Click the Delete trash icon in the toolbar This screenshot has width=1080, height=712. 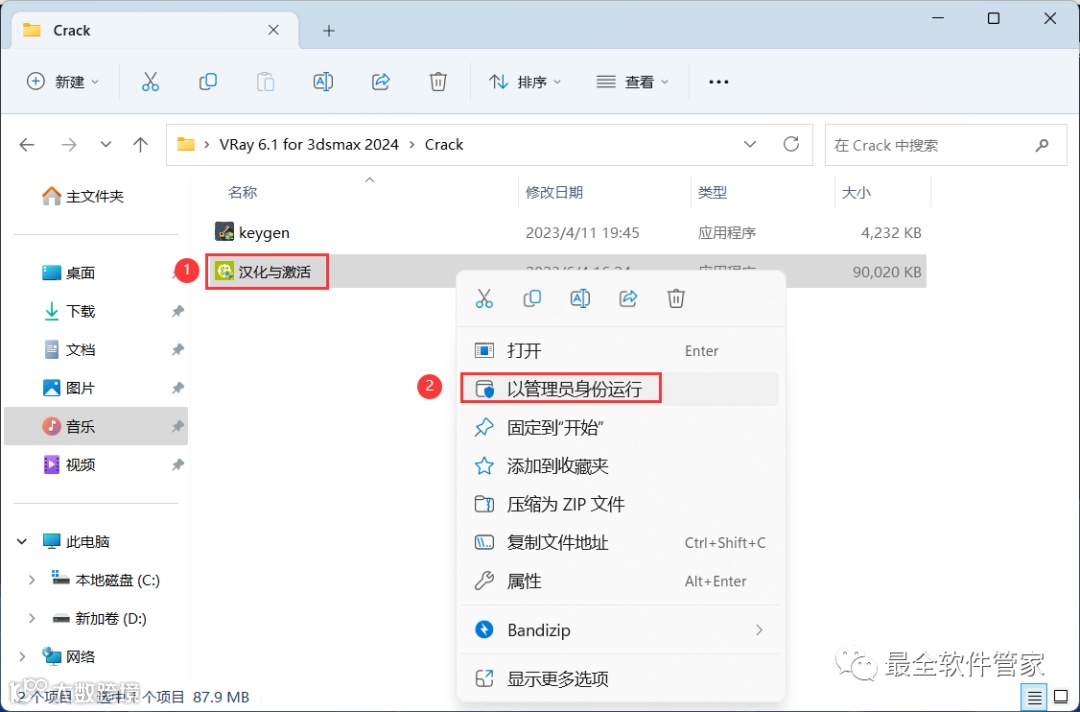click(438, 82)
